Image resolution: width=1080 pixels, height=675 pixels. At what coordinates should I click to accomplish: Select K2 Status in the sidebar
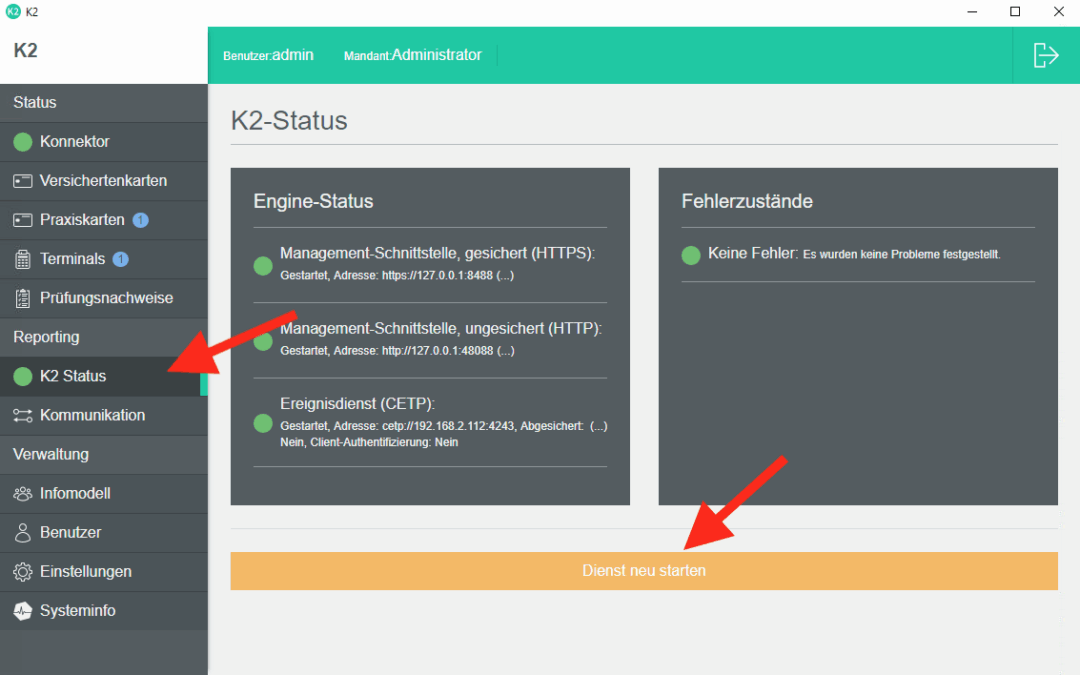pos(103,376)
